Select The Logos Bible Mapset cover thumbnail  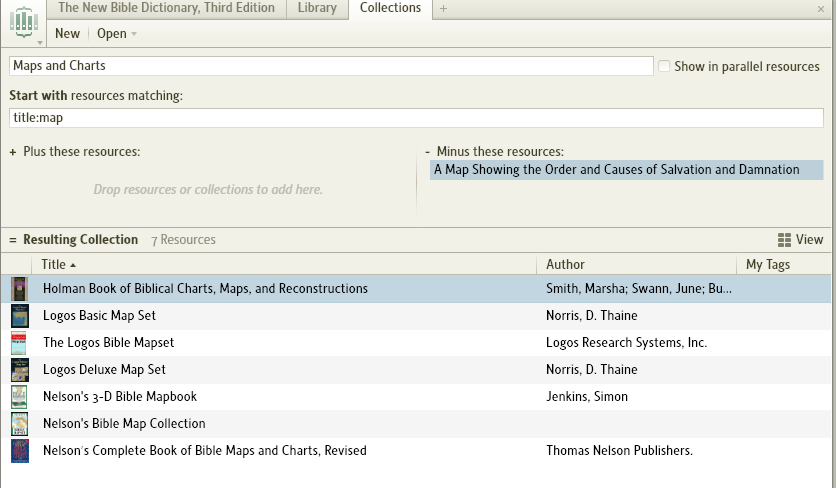(19, 343)
